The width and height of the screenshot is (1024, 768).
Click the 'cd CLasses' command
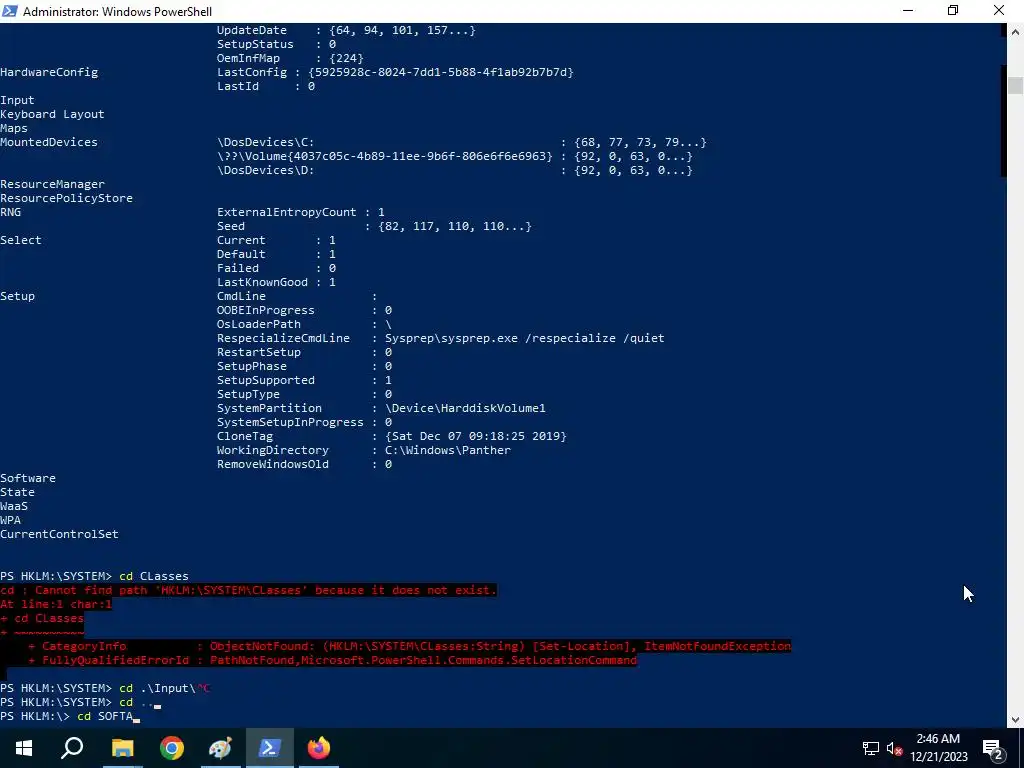(153, 576)
